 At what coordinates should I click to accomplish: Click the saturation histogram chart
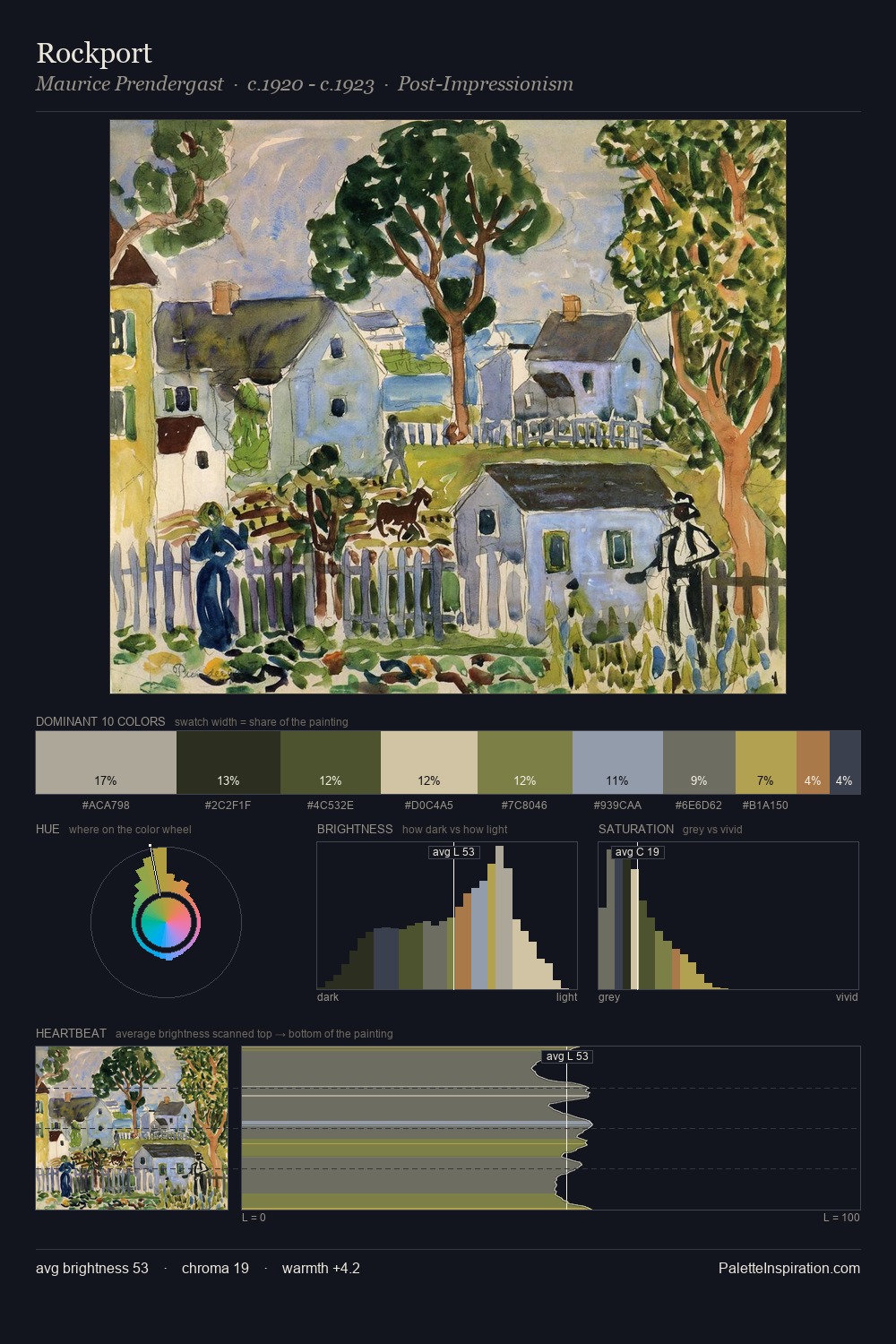728,916
